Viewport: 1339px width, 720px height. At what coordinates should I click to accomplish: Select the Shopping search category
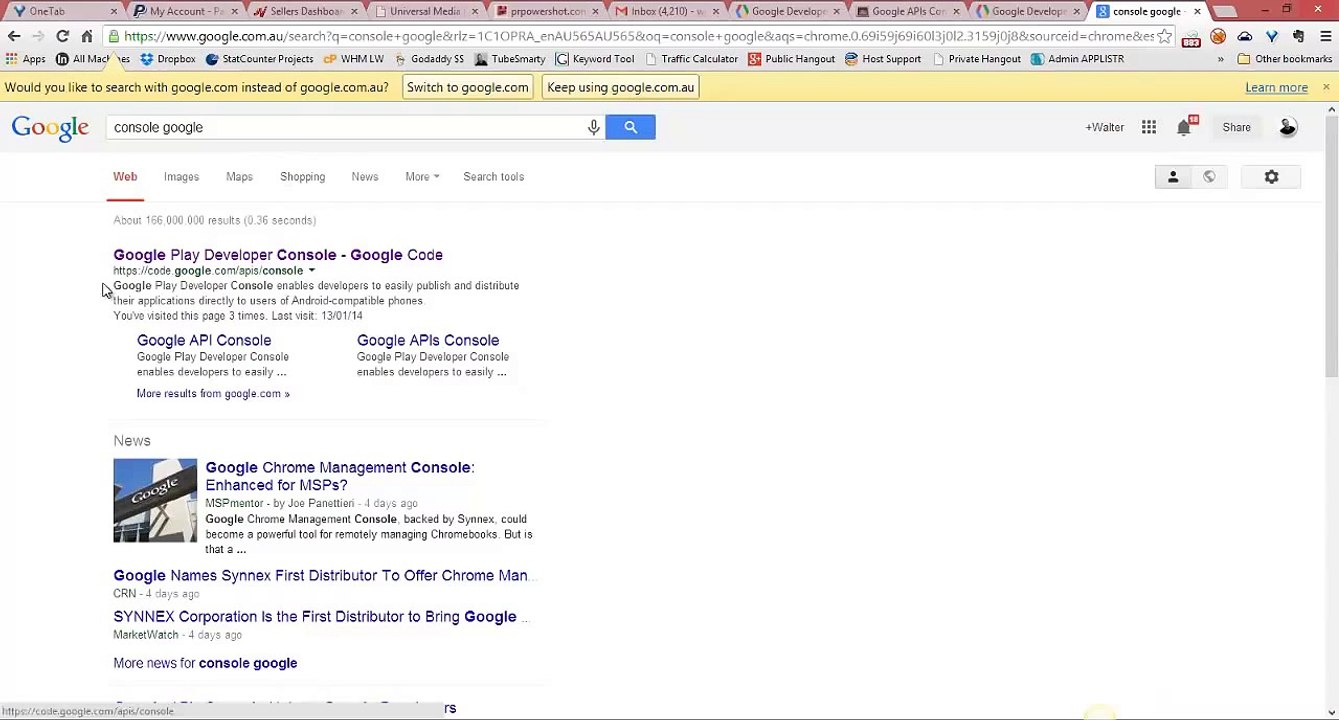(x=302, y=177)
